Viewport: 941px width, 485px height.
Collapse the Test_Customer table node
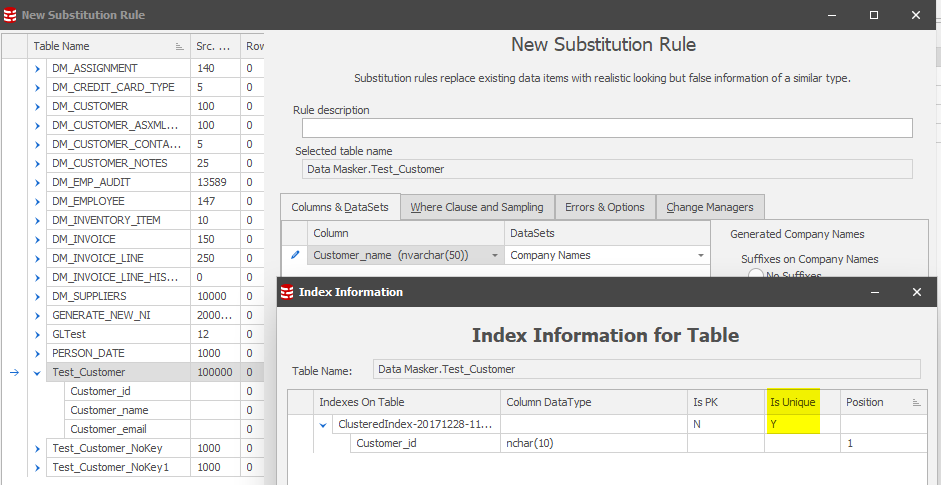coord(38,372)
